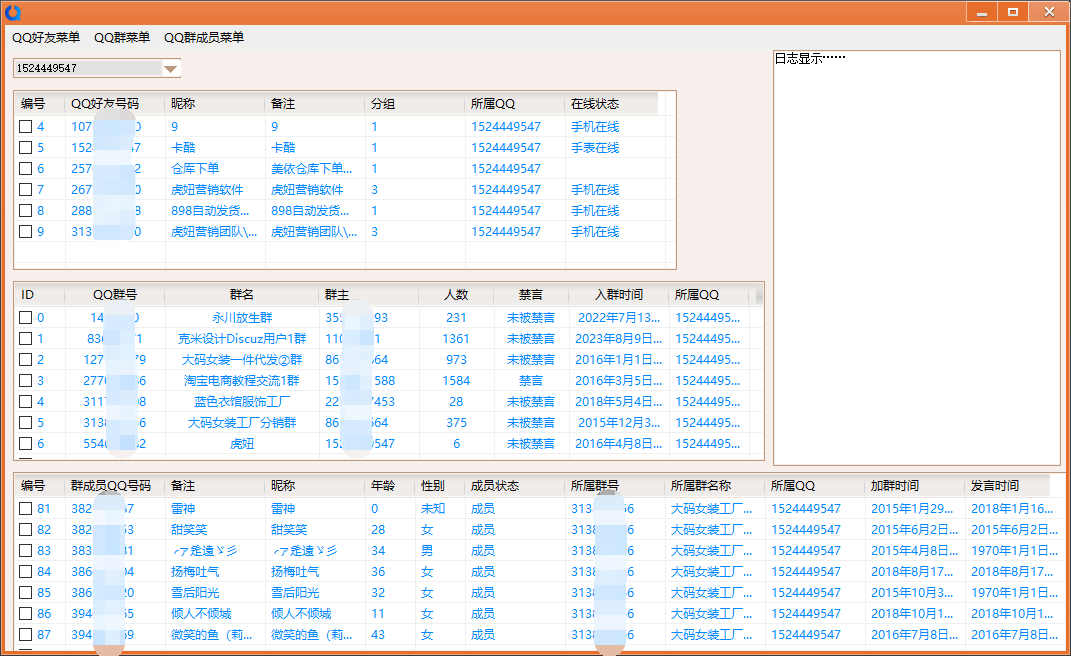
Task: Check the box for group 蓝色衣馆服饰工厂
Action: coord(25,402)
